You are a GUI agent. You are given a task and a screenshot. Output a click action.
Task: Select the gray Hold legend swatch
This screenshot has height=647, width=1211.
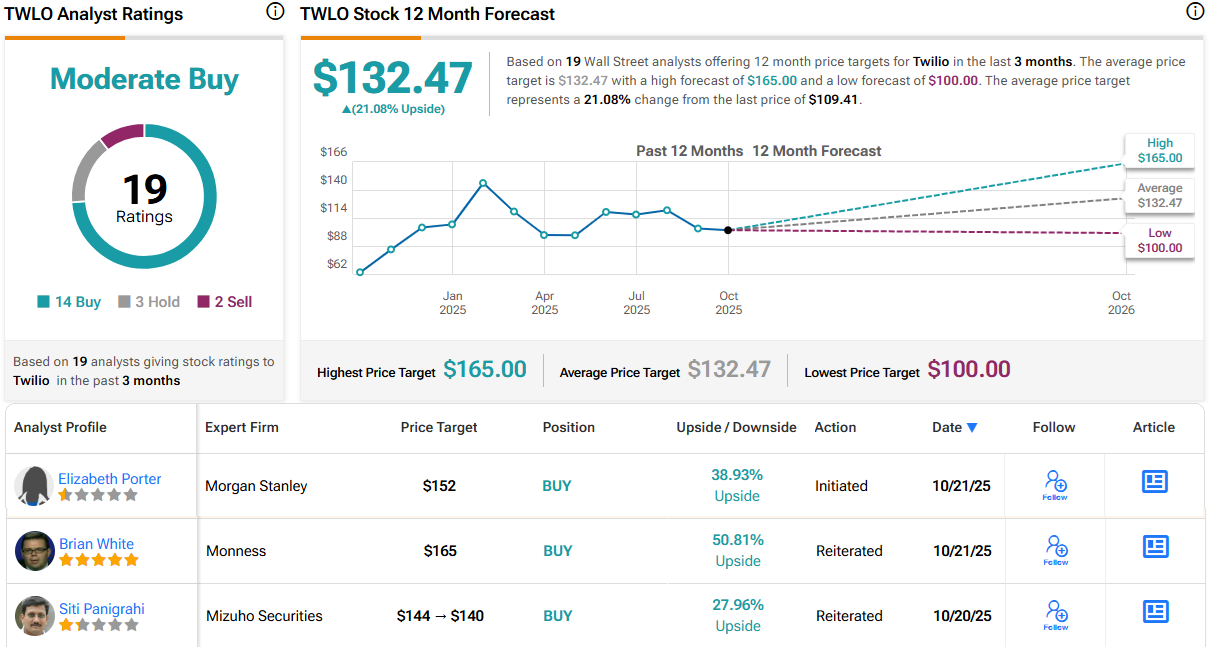tap(125, 302)
